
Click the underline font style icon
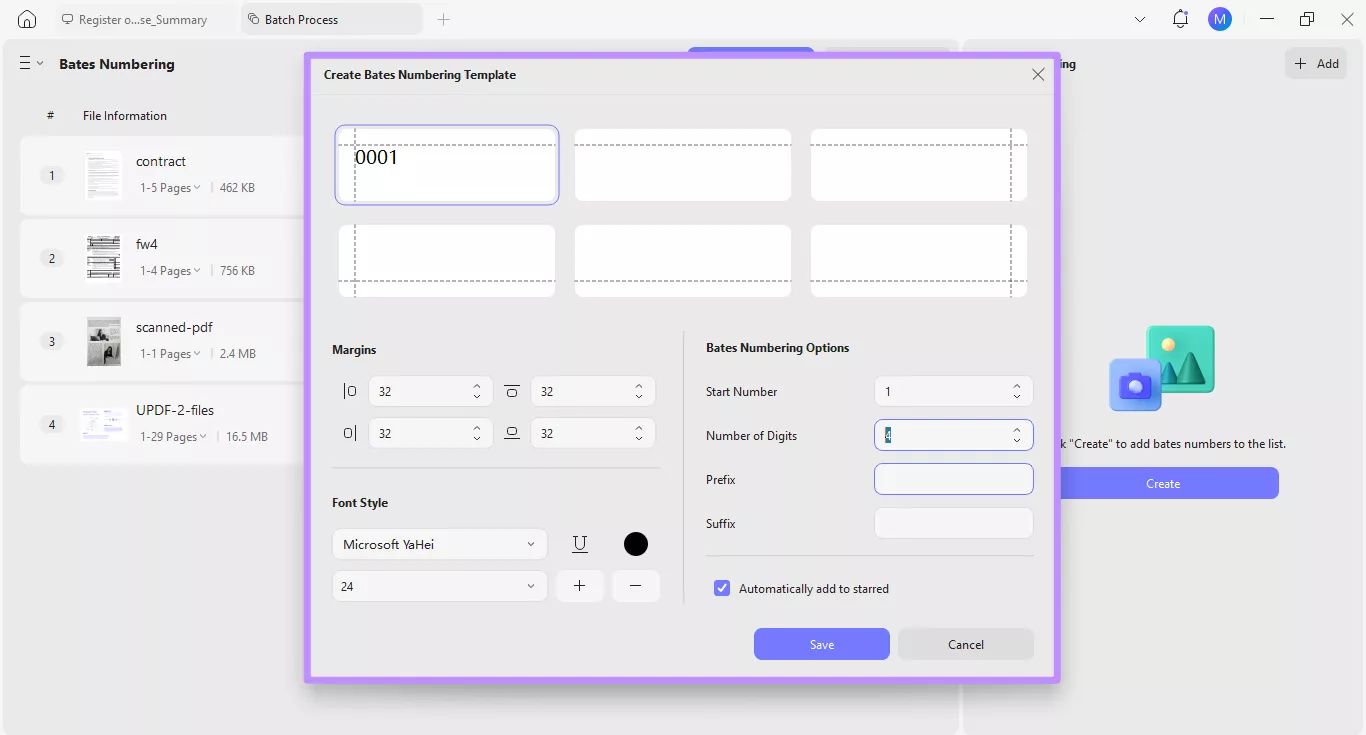(x=580, y=544)
